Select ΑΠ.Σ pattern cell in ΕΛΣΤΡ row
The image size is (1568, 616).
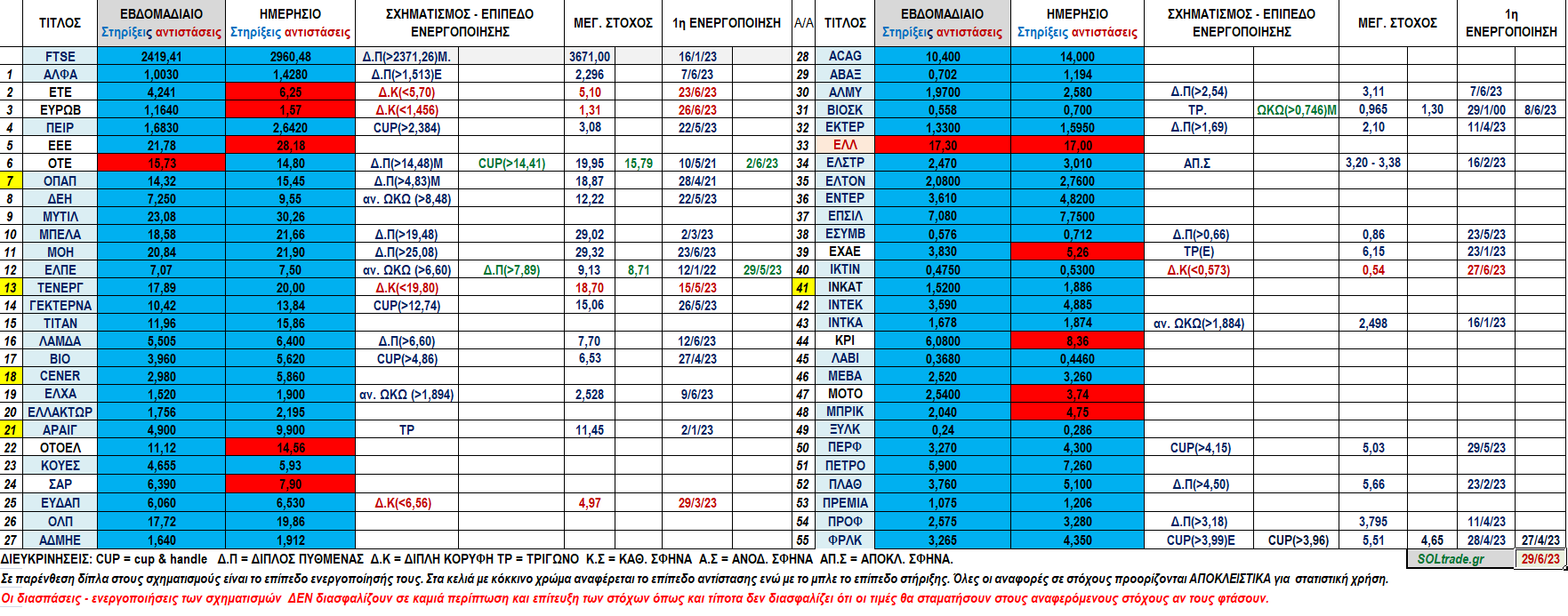coord(1197,164)
